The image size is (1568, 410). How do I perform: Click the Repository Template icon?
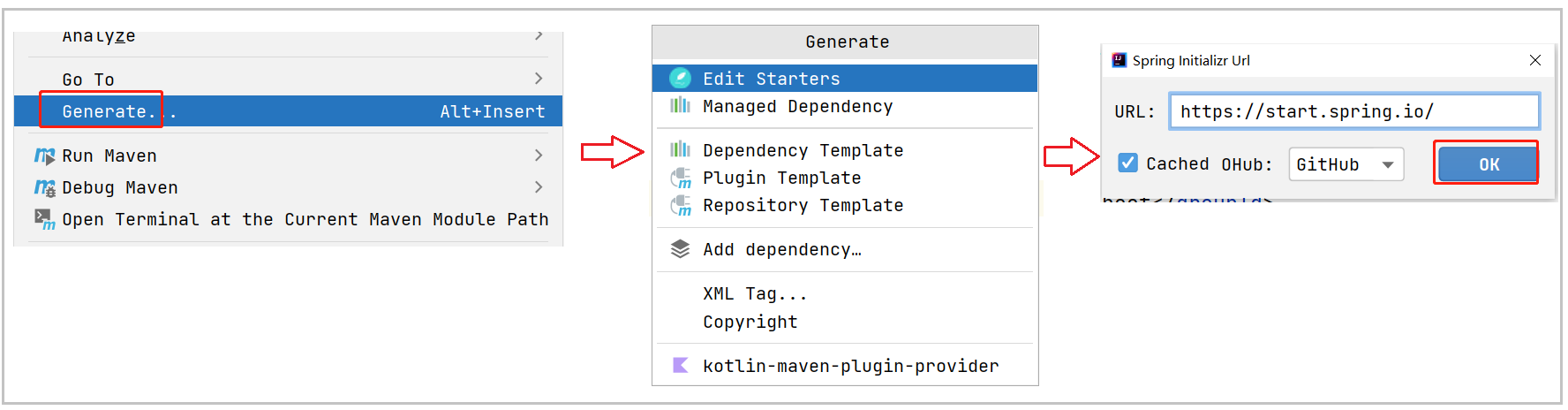(680, 206)
